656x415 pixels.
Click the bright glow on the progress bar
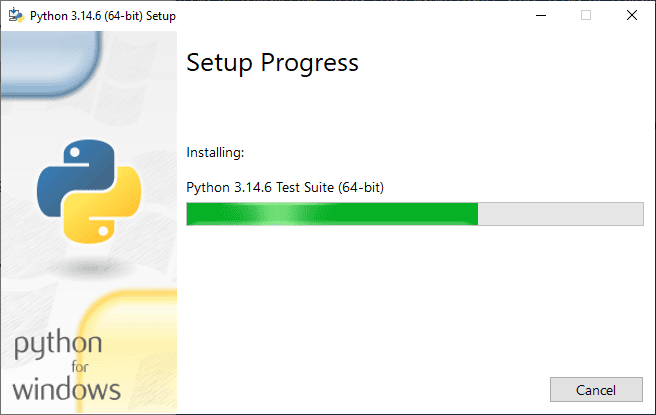[274, 214]
